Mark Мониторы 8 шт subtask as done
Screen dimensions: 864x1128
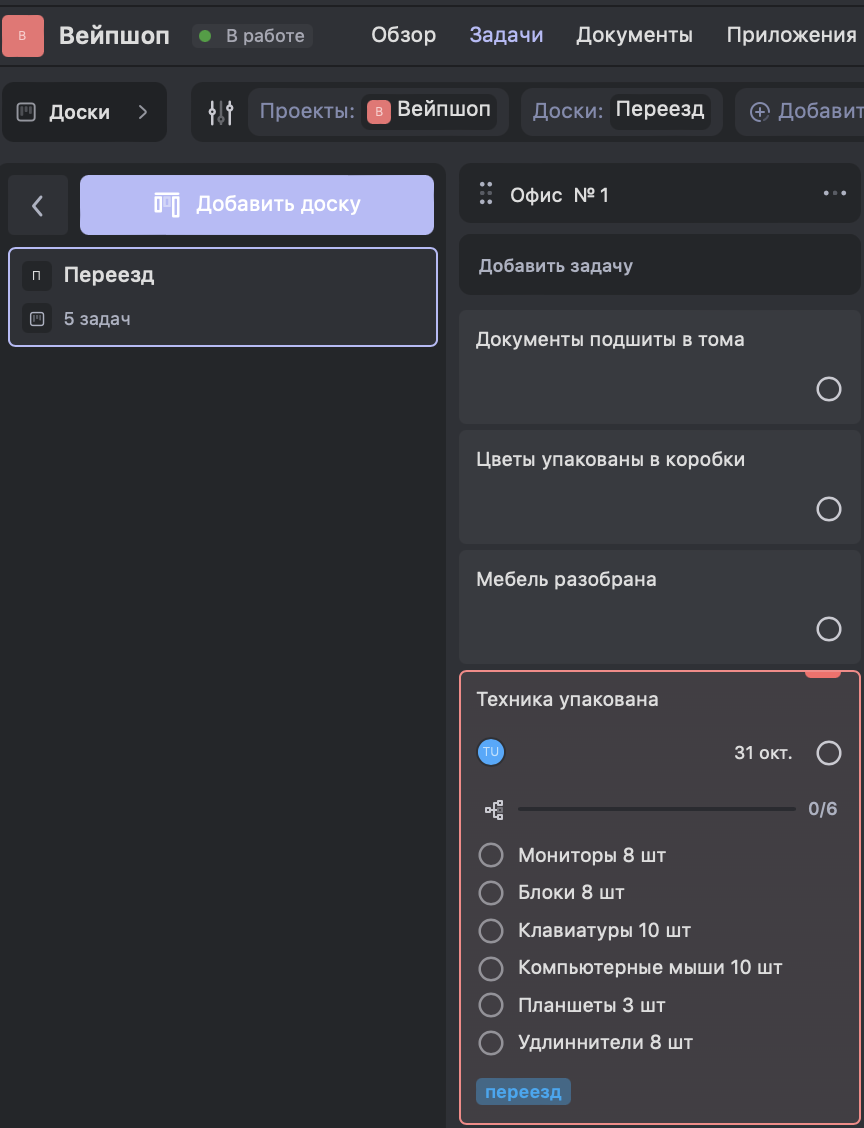[491, 855]
